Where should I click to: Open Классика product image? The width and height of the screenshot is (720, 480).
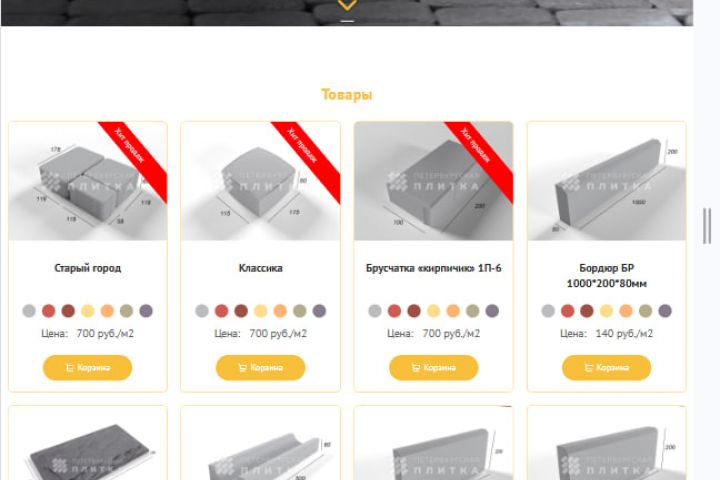click(x=260, y=181)
